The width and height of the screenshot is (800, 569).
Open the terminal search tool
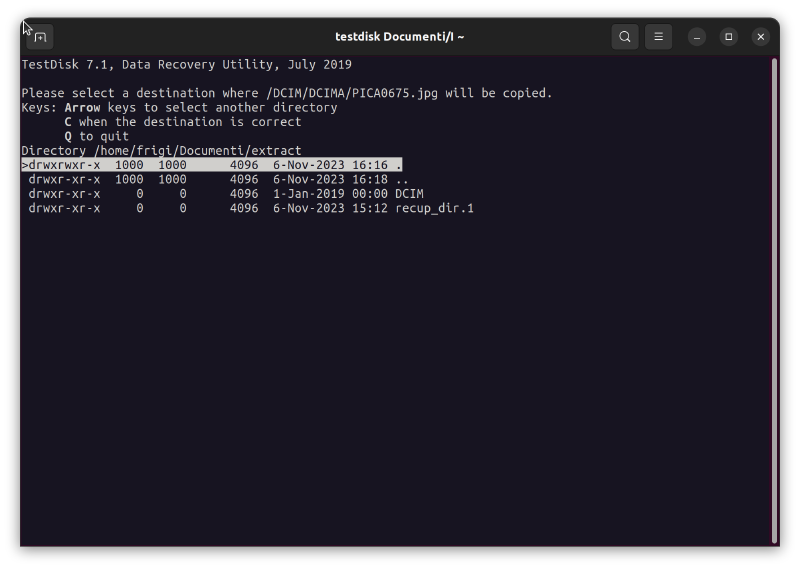(625, 37)
